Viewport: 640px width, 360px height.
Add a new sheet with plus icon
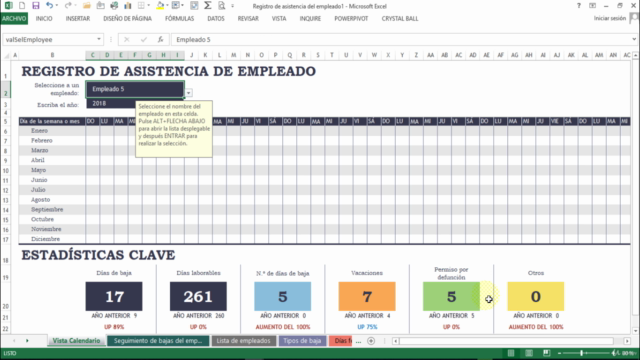click(x=371, y=341)
